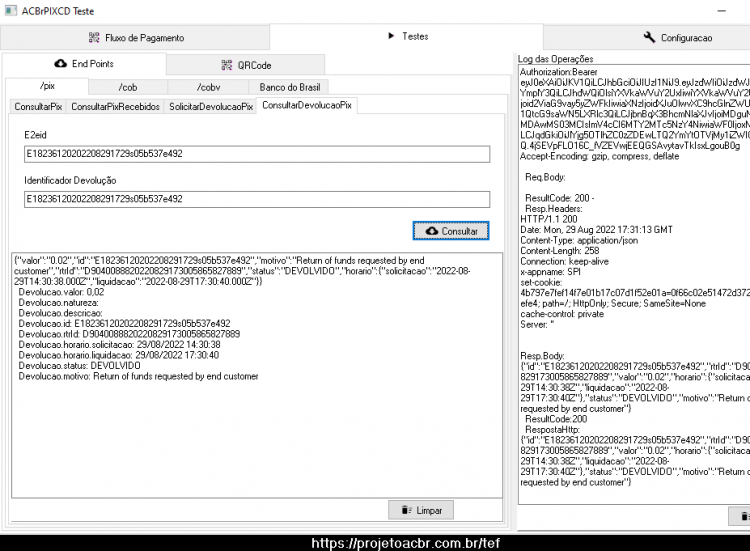This screenshot has height=551, width=750.
Task: Click the 'Devolucao.natureza:' result line
Action: (x=58, y=303)
